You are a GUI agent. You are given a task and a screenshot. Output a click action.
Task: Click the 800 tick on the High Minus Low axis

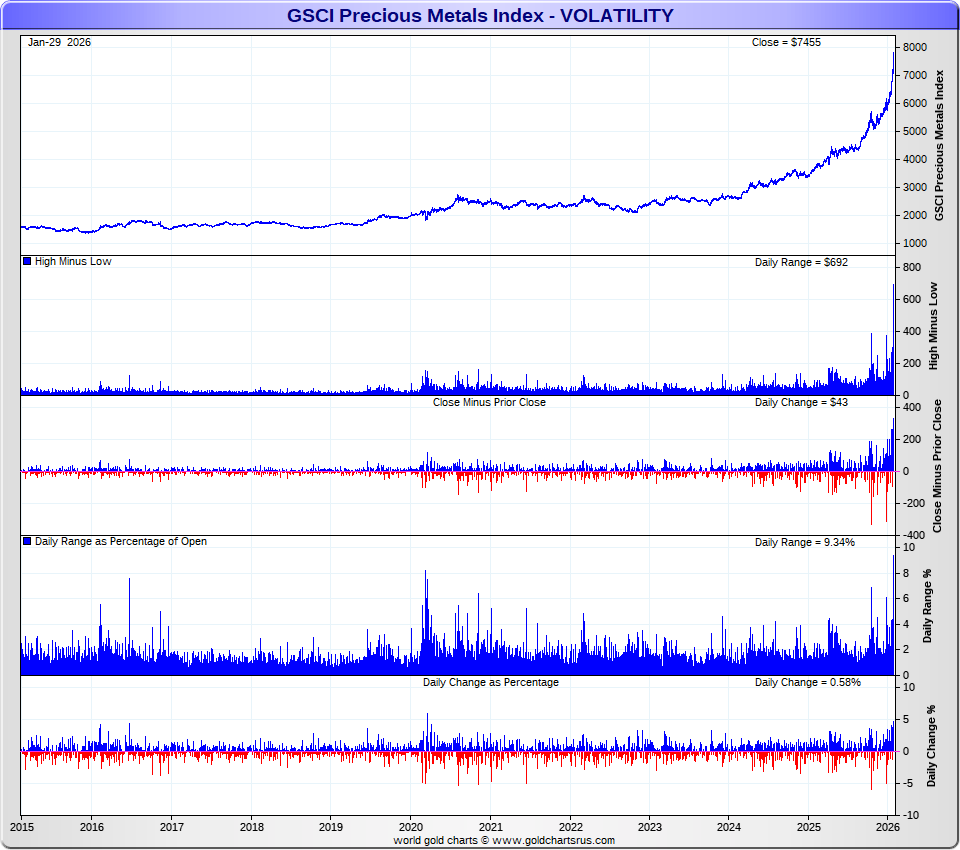(912, 267)
